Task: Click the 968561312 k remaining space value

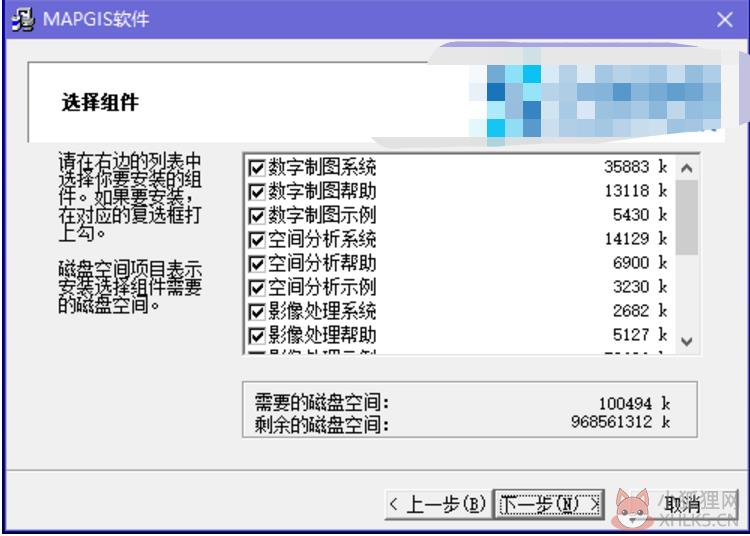Action: [x=620, y=422]
